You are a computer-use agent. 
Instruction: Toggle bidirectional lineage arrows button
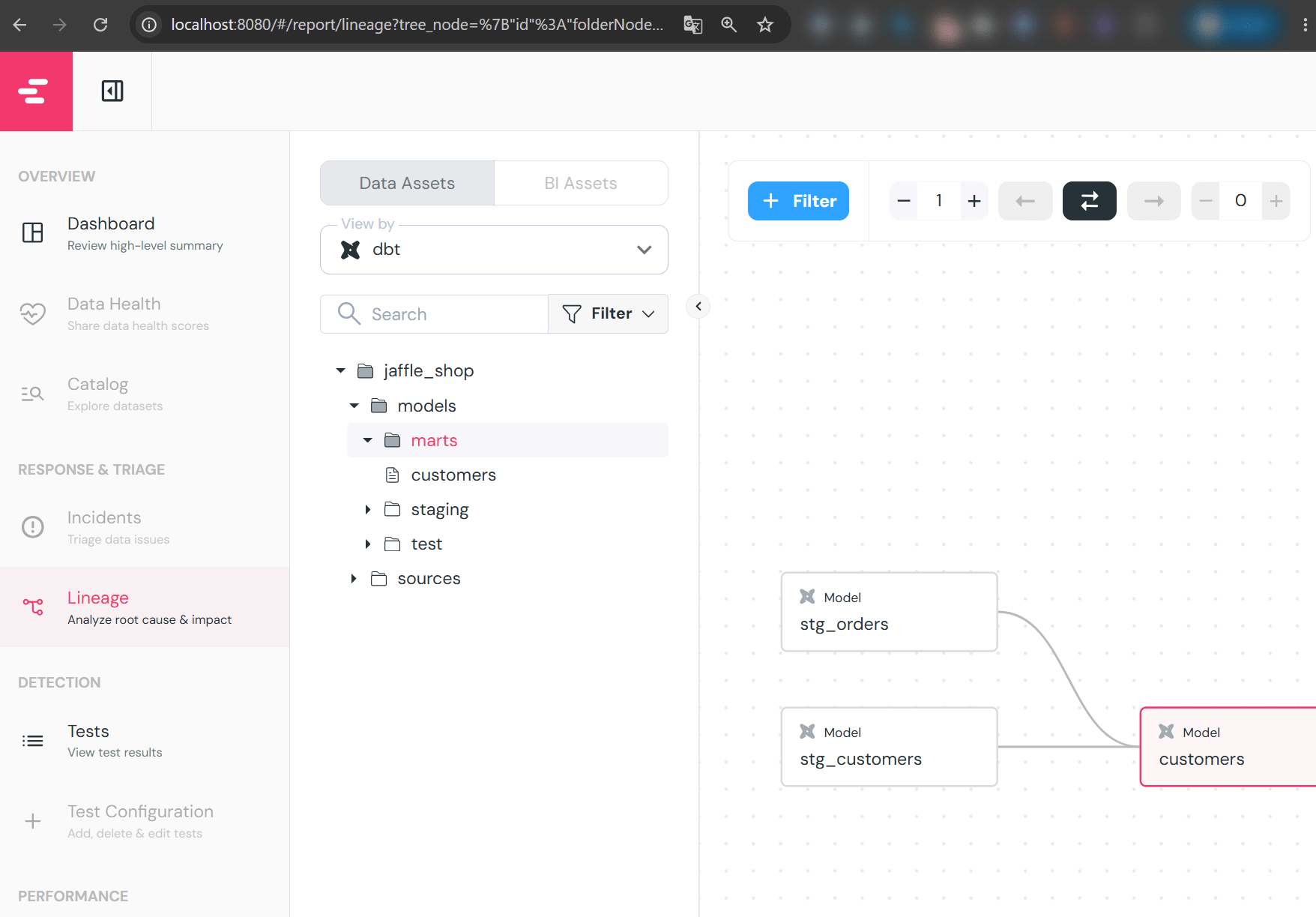(x=1089, y=201)
